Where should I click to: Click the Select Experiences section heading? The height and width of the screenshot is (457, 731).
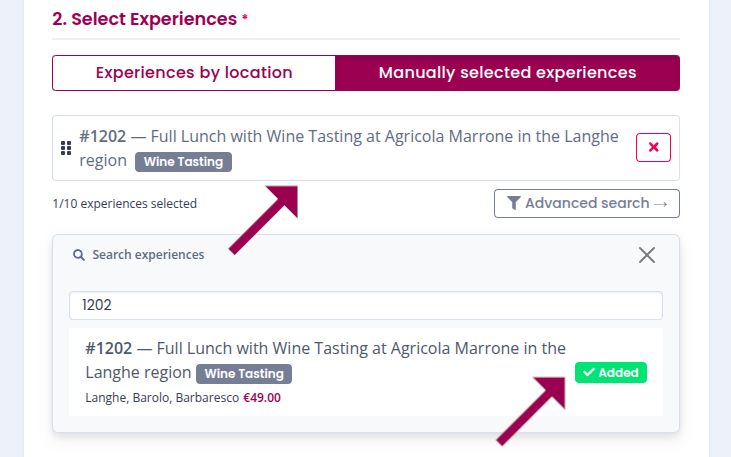(144, 18)
